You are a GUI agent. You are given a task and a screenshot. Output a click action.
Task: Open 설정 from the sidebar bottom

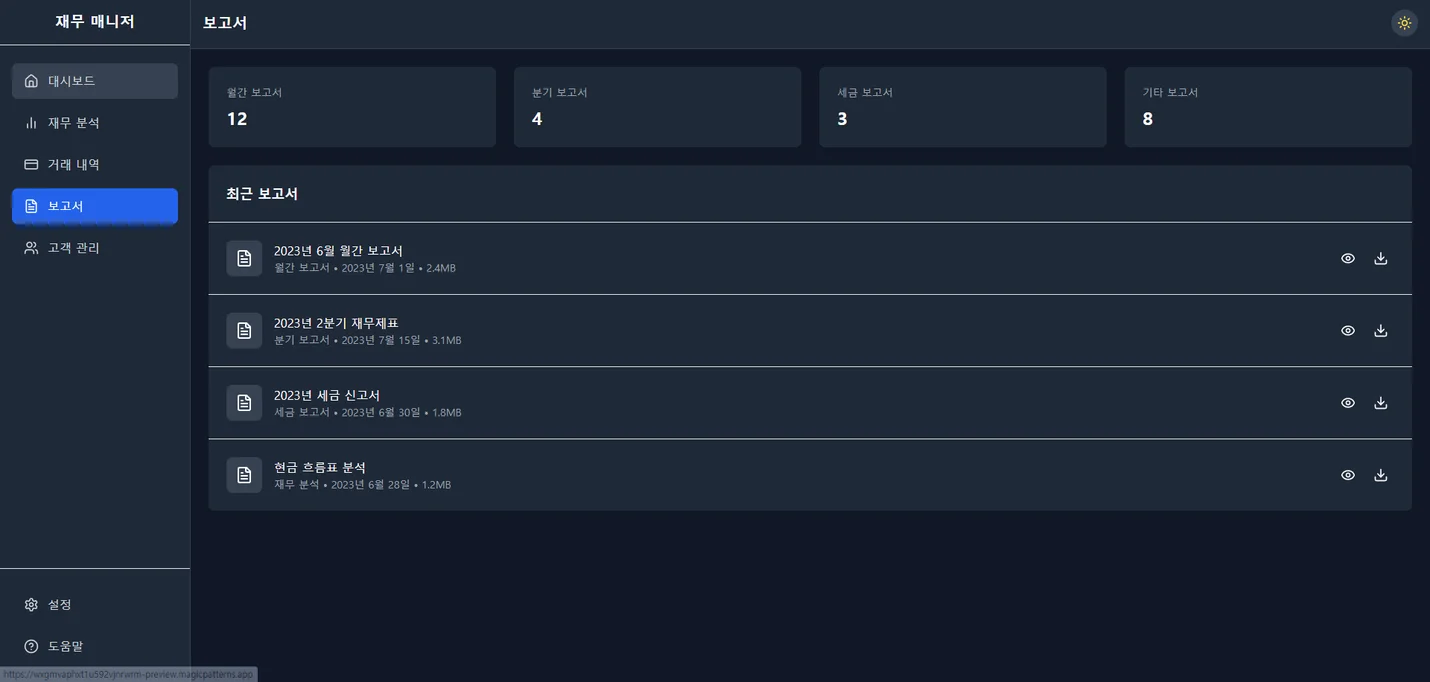pyautogui.click(x=95, y=605)
